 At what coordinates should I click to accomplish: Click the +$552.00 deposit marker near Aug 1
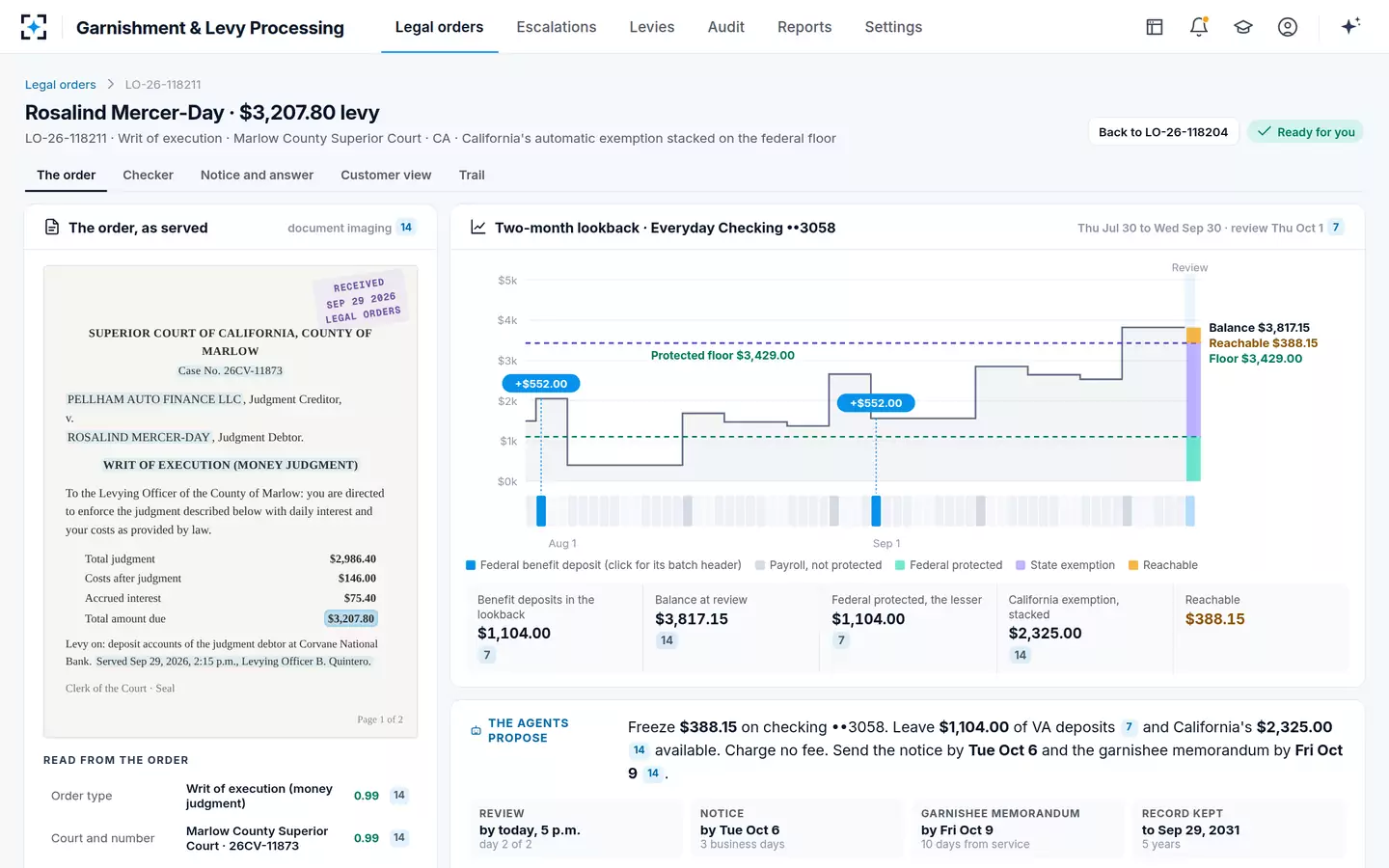point(541,384)
